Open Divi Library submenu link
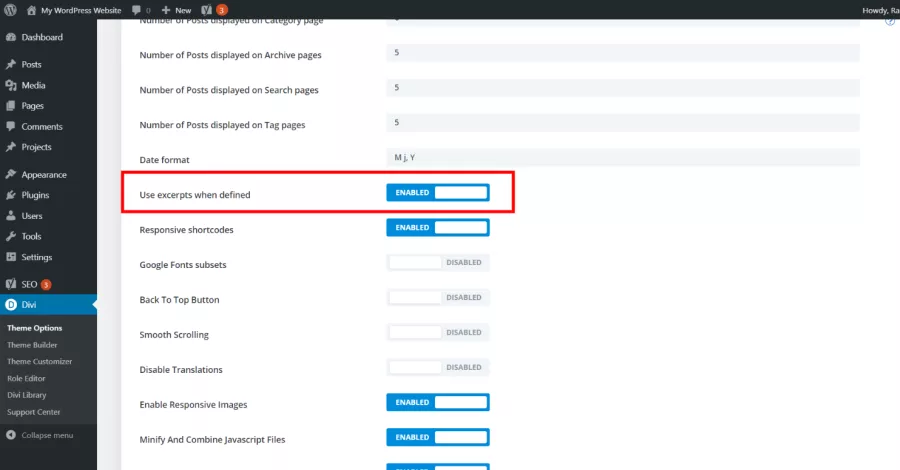This screenshot has height=470, width=900. click(x=26, y=395)
